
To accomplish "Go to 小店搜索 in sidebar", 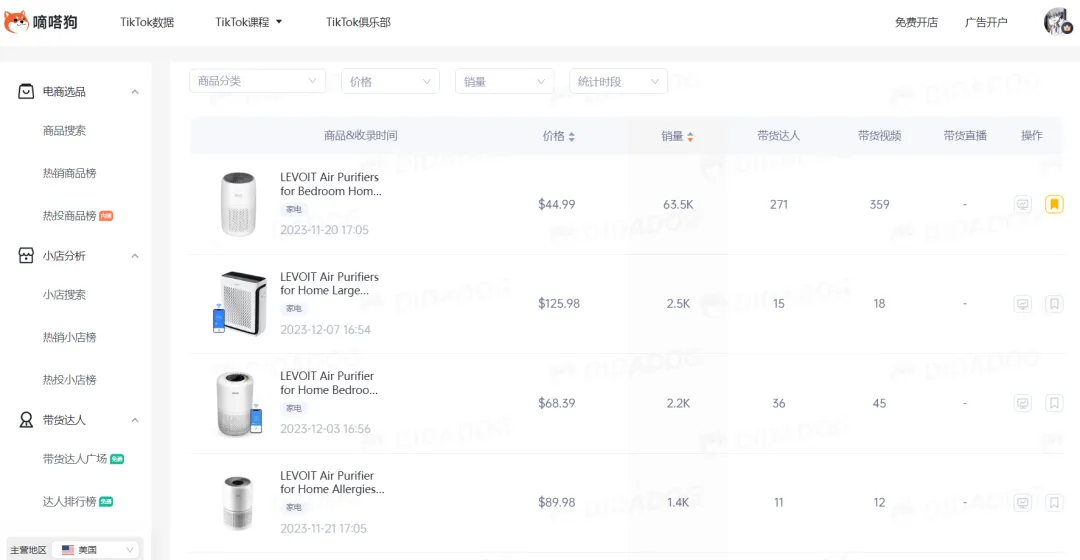I will [x=64, y=294].
